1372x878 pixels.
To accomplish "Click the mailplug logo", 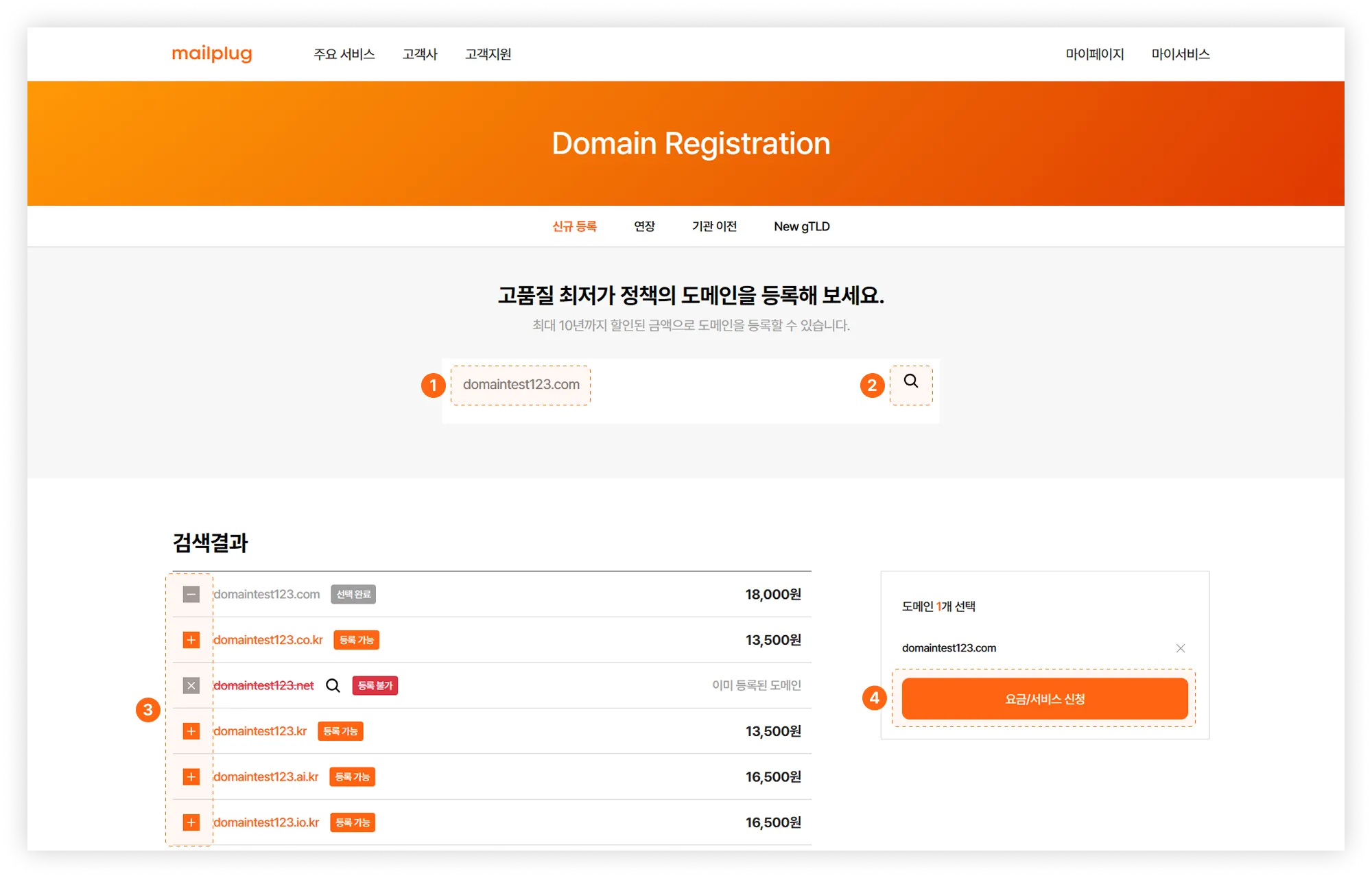I will pyautogui.click(x=212, y=54).
